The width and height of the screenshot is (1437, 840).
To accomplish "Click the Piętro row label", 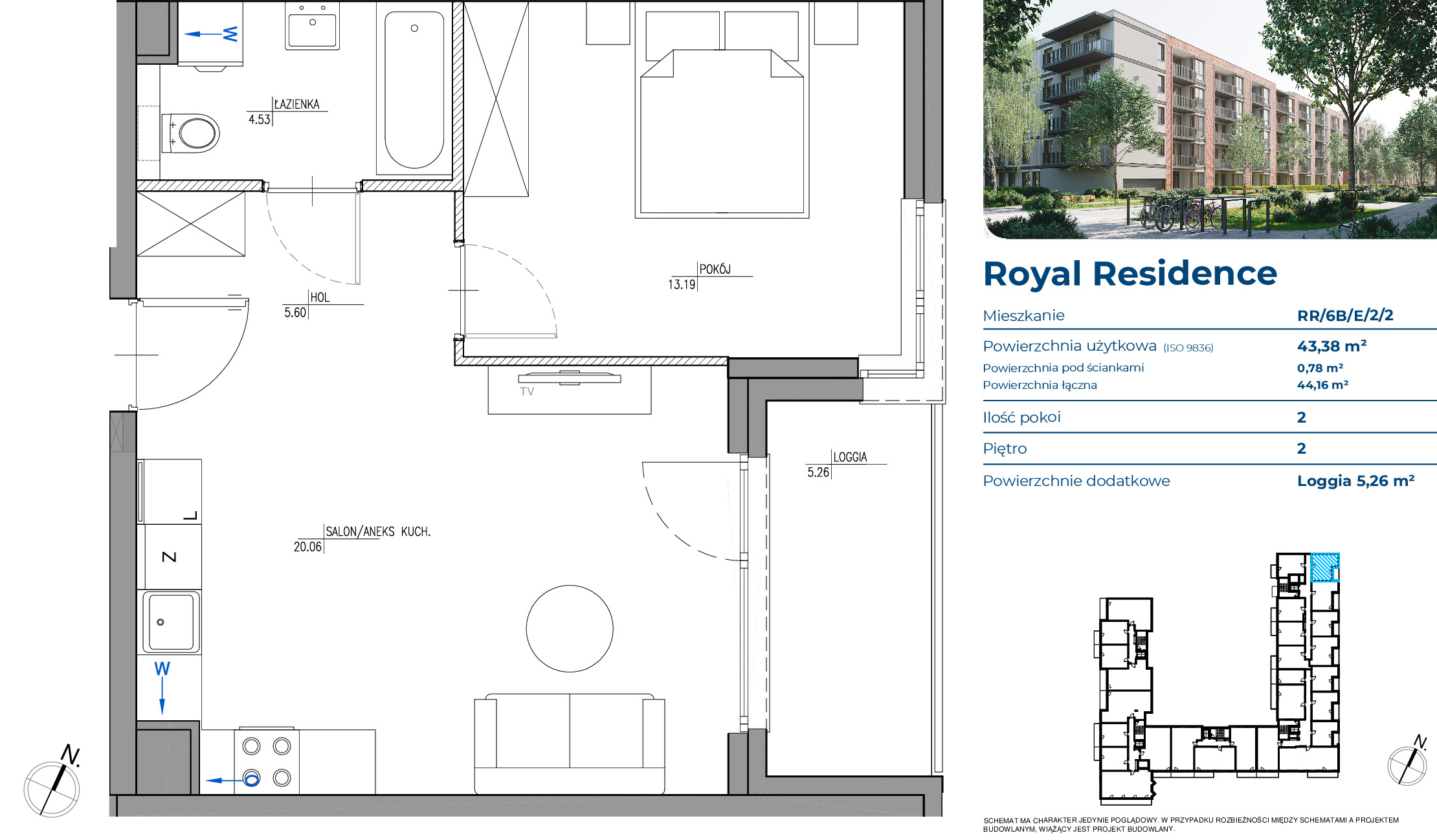I will coord(1005,448).
